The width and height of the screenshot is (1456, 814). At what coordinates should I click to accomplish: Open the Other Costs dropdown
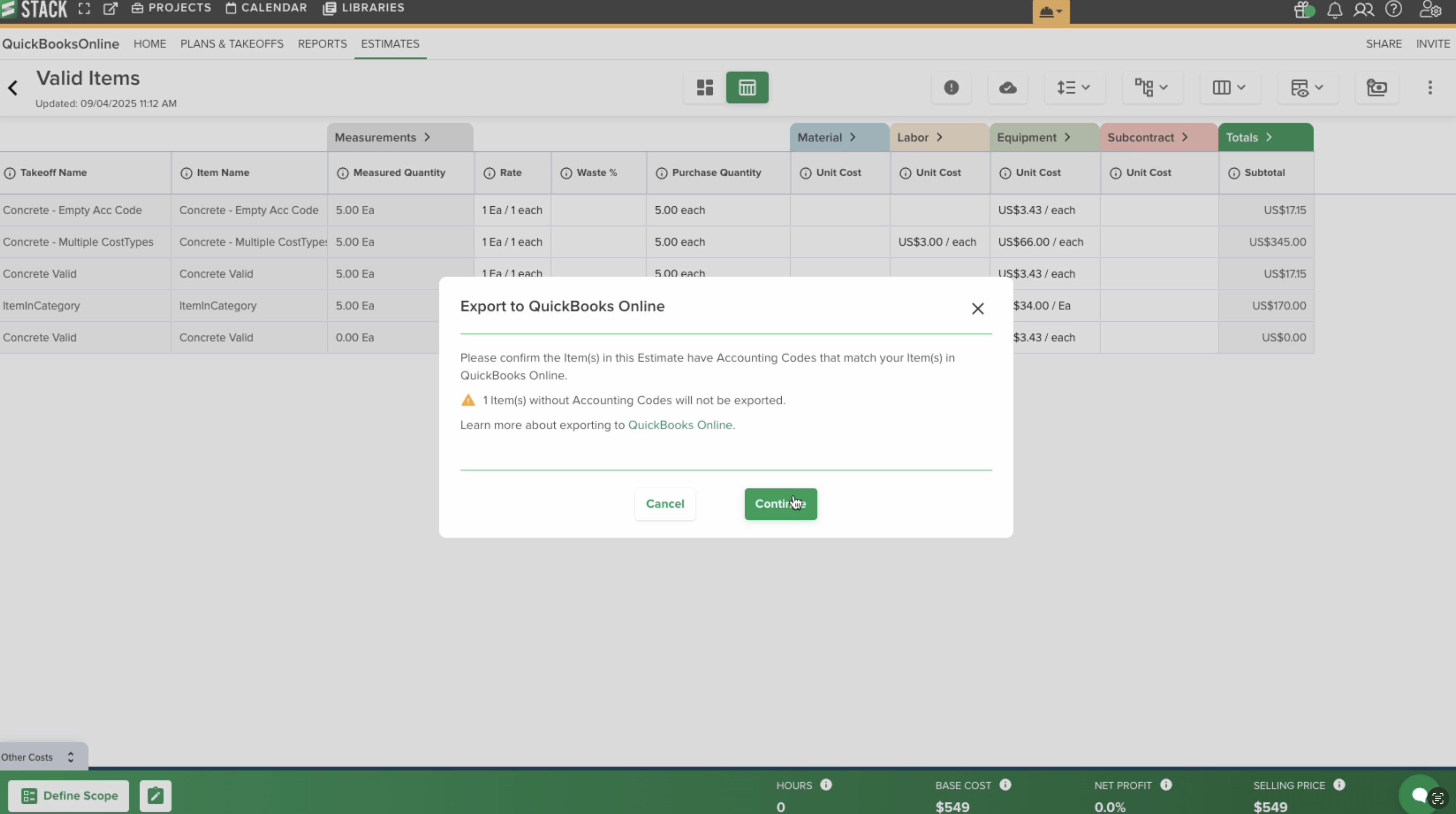tap(70, 757)
